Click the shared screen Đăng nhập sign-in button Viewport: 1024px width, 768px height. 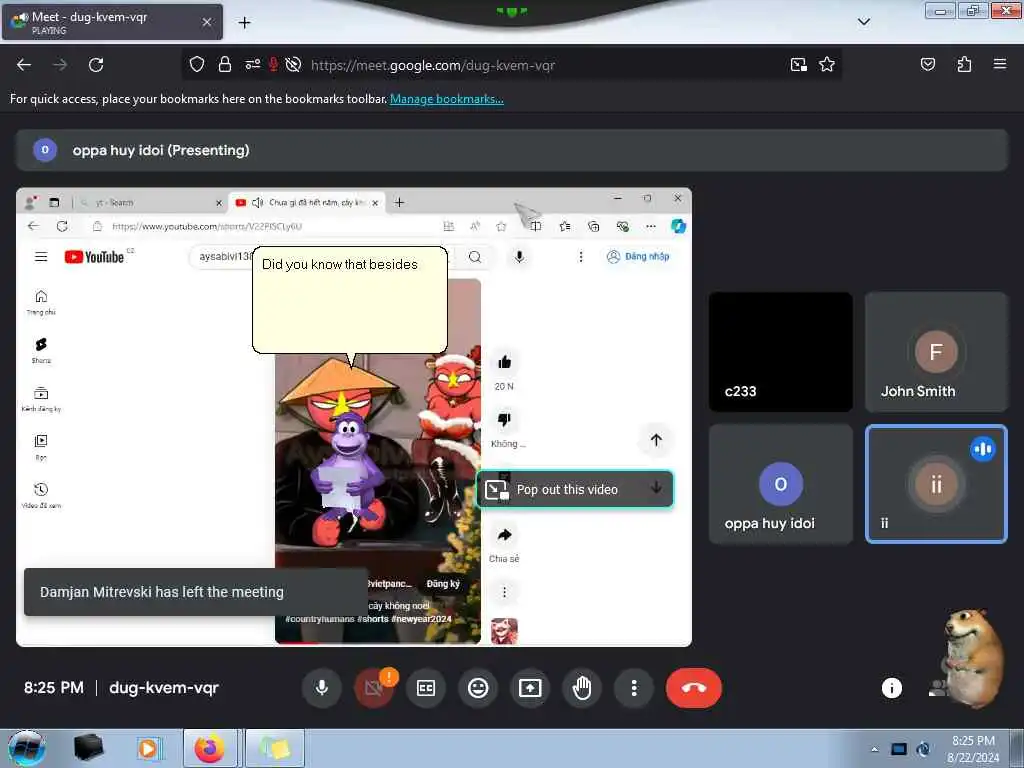638,257
